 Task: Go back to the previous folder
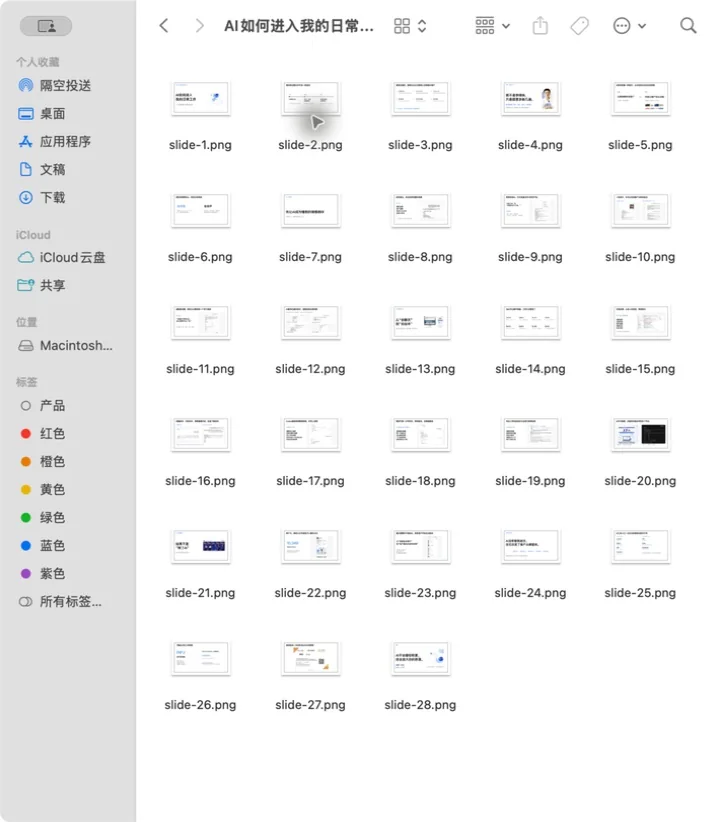click(164, 26)
